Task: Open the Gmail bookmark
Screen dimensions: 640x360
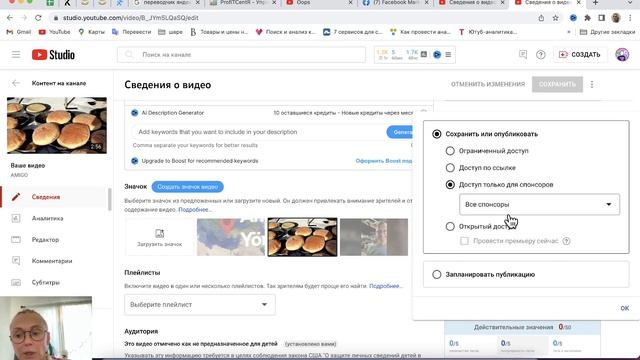Action: pos(18,32)
